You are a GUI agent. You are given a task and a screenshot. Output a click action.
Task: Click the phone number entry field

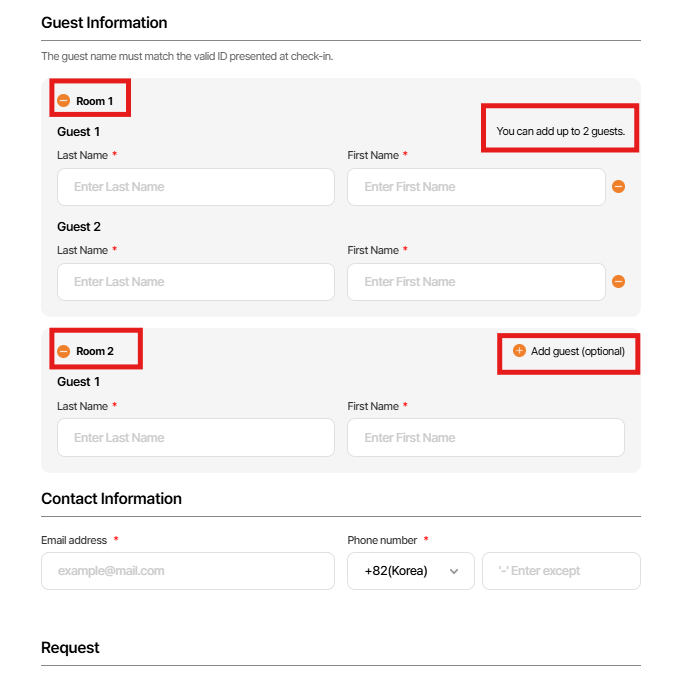(x=561, y=571)
